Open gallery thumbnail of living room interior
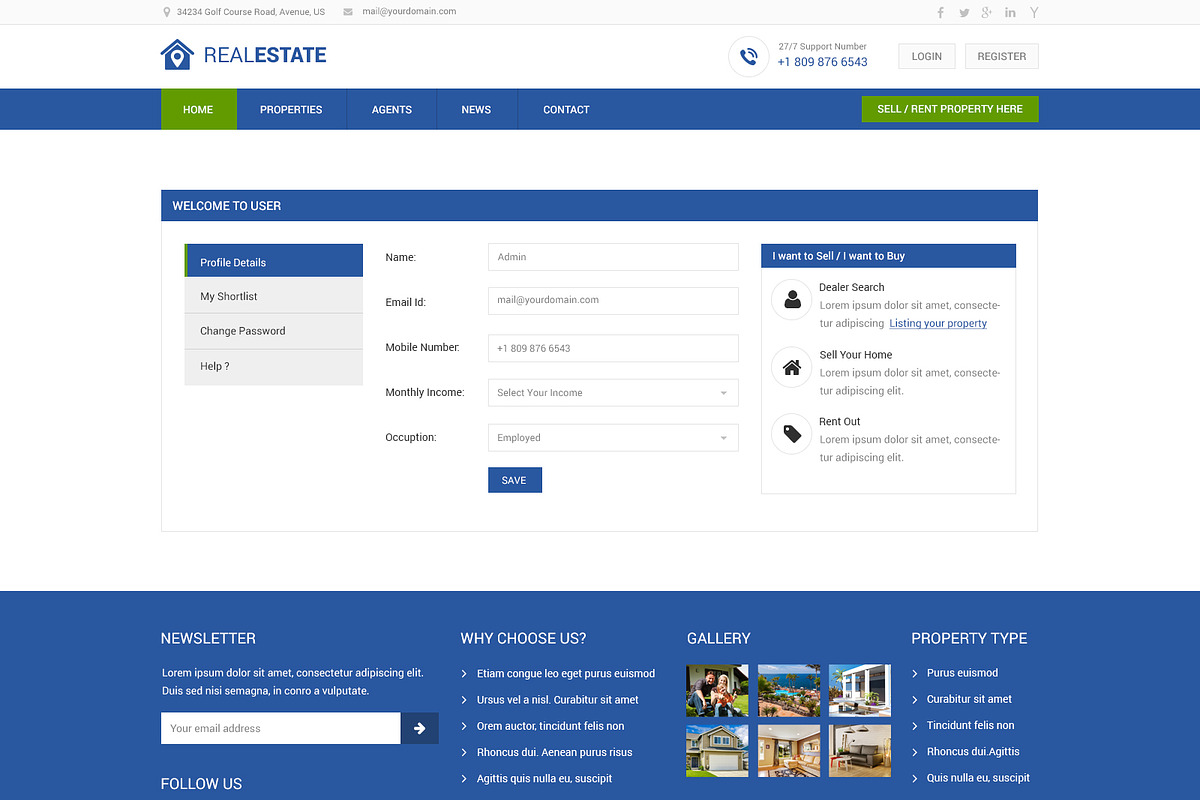Image resolution: width=1200 pixels, height=800 pixels. click(789, 751)
